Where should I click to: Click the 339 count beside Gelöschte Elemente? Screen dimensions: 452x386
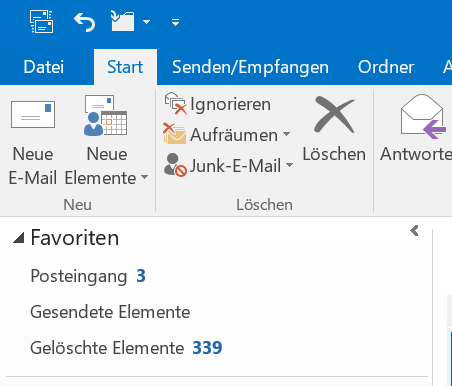pos(207,348)
